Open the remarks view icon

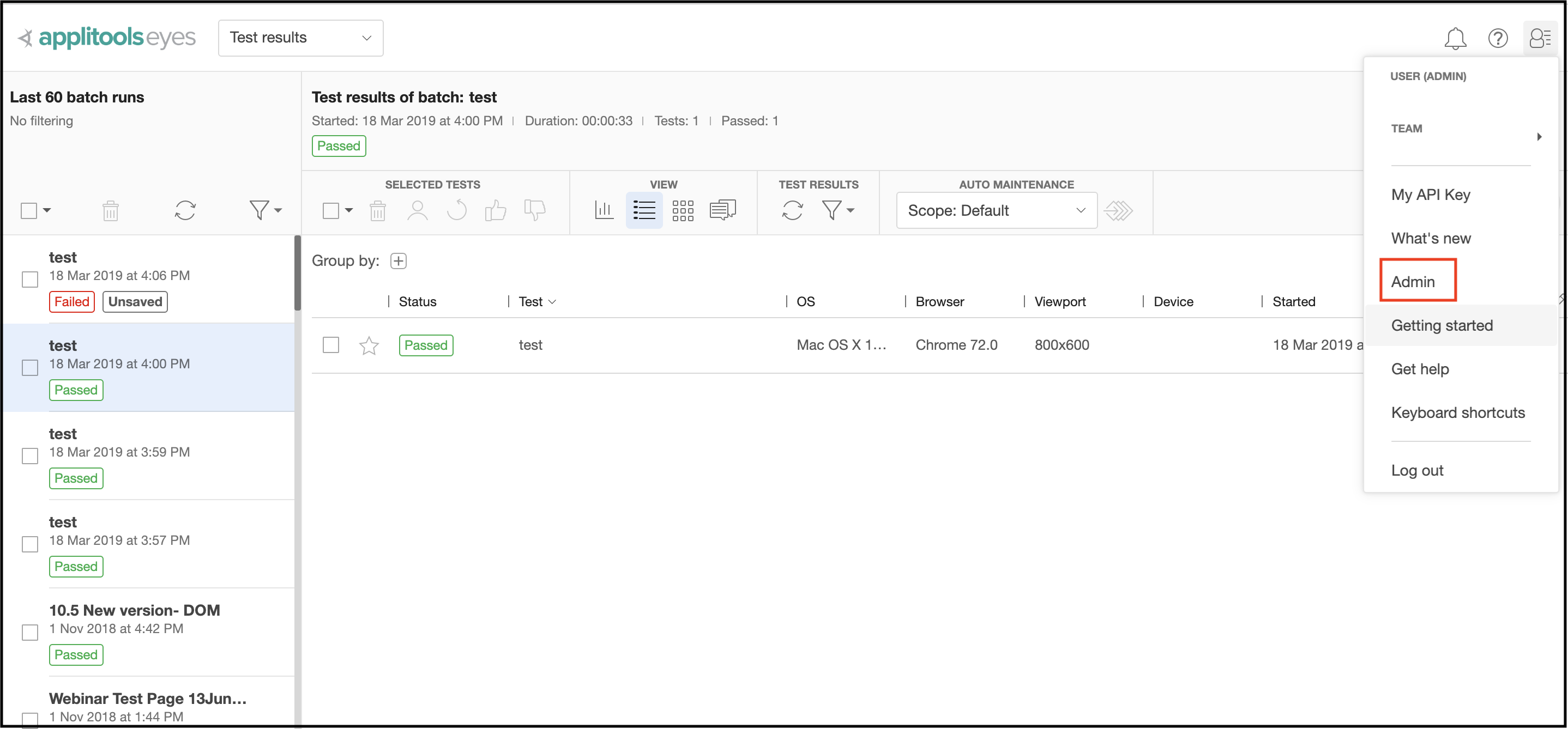coord(722,210)
